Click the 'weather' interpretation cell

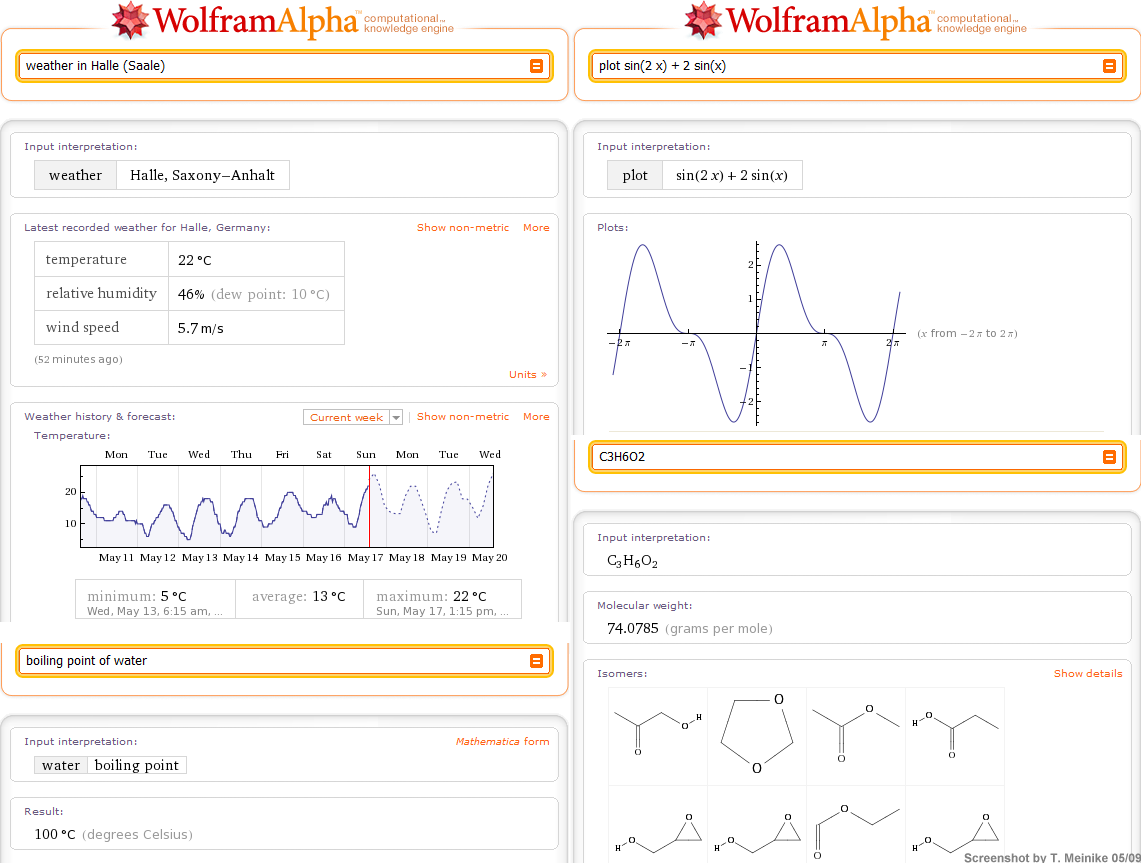(x=76, y=175)
